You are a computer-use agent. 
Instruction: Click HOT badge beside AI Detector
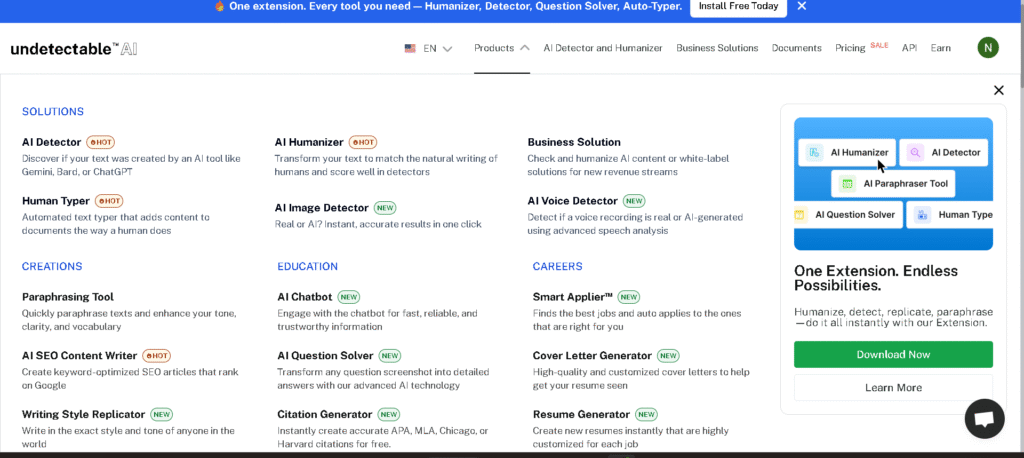click(x=101, y=142)
